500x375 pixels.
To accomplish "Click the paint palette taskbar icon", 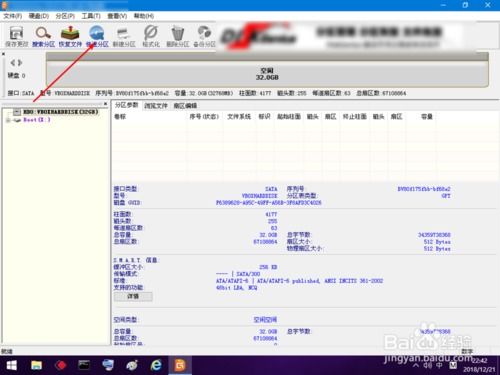I will click(x=132, y=365).
